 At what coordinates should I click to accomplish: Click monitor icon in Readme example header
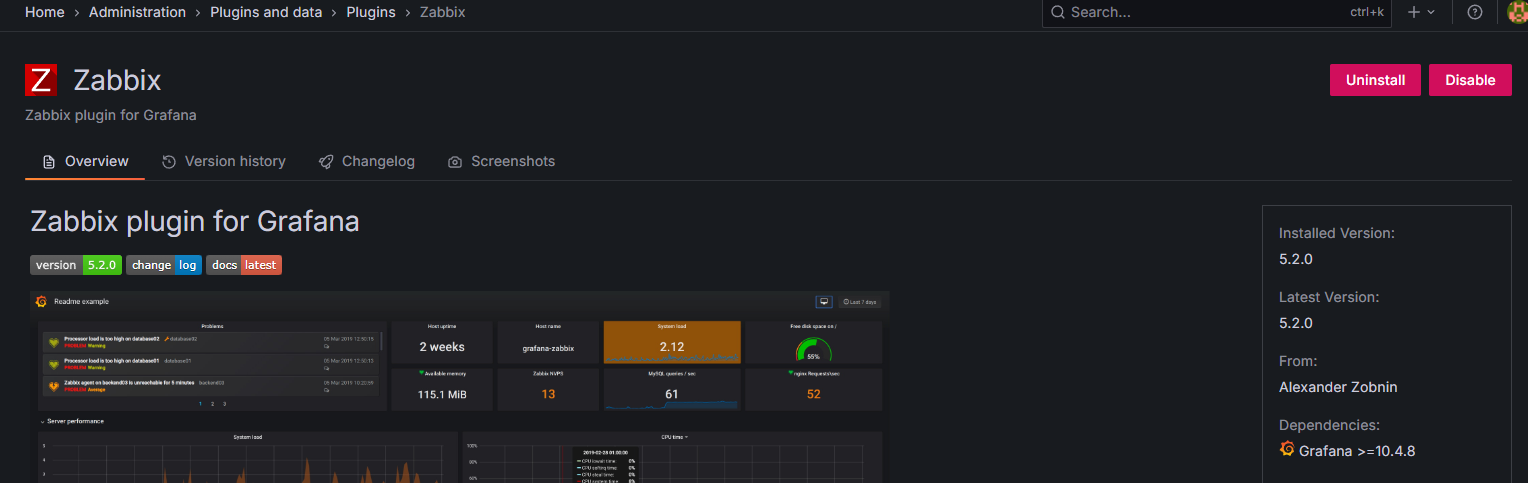825,301
